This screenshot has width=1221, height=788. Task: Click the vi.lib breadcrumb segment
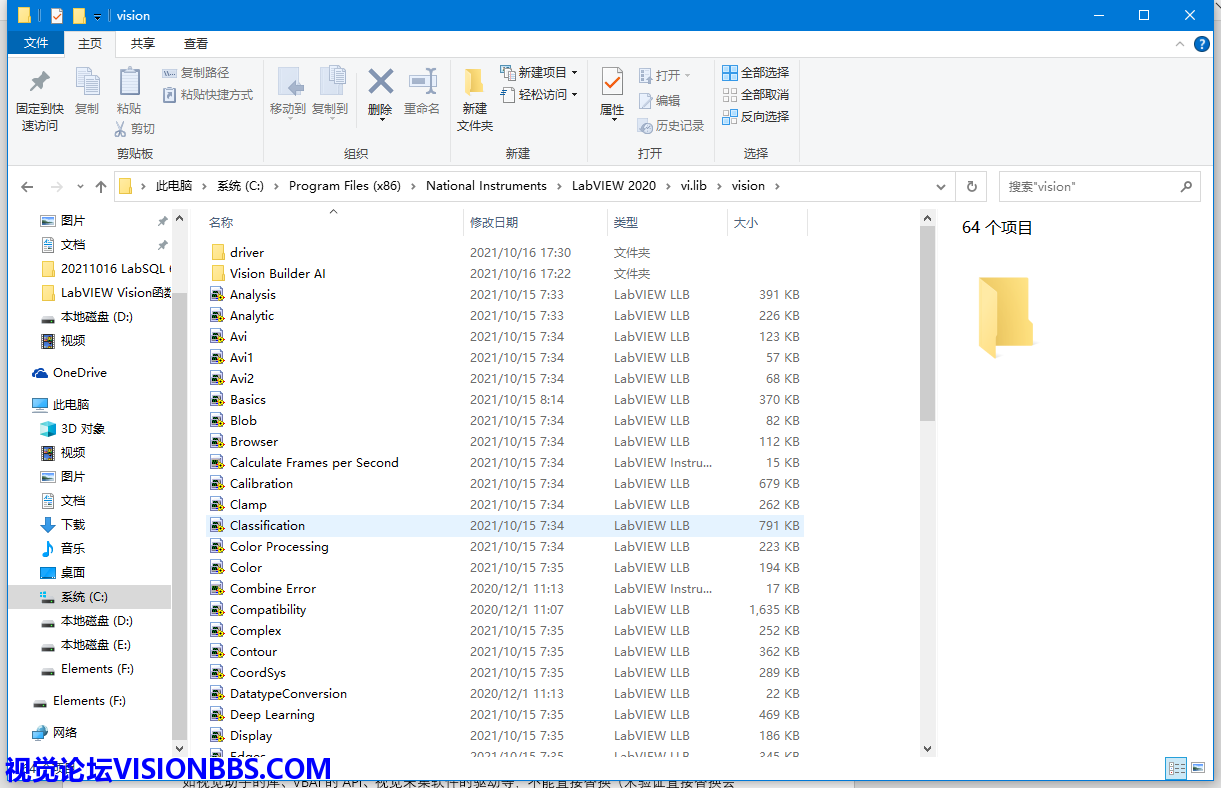tap(693, 186)
